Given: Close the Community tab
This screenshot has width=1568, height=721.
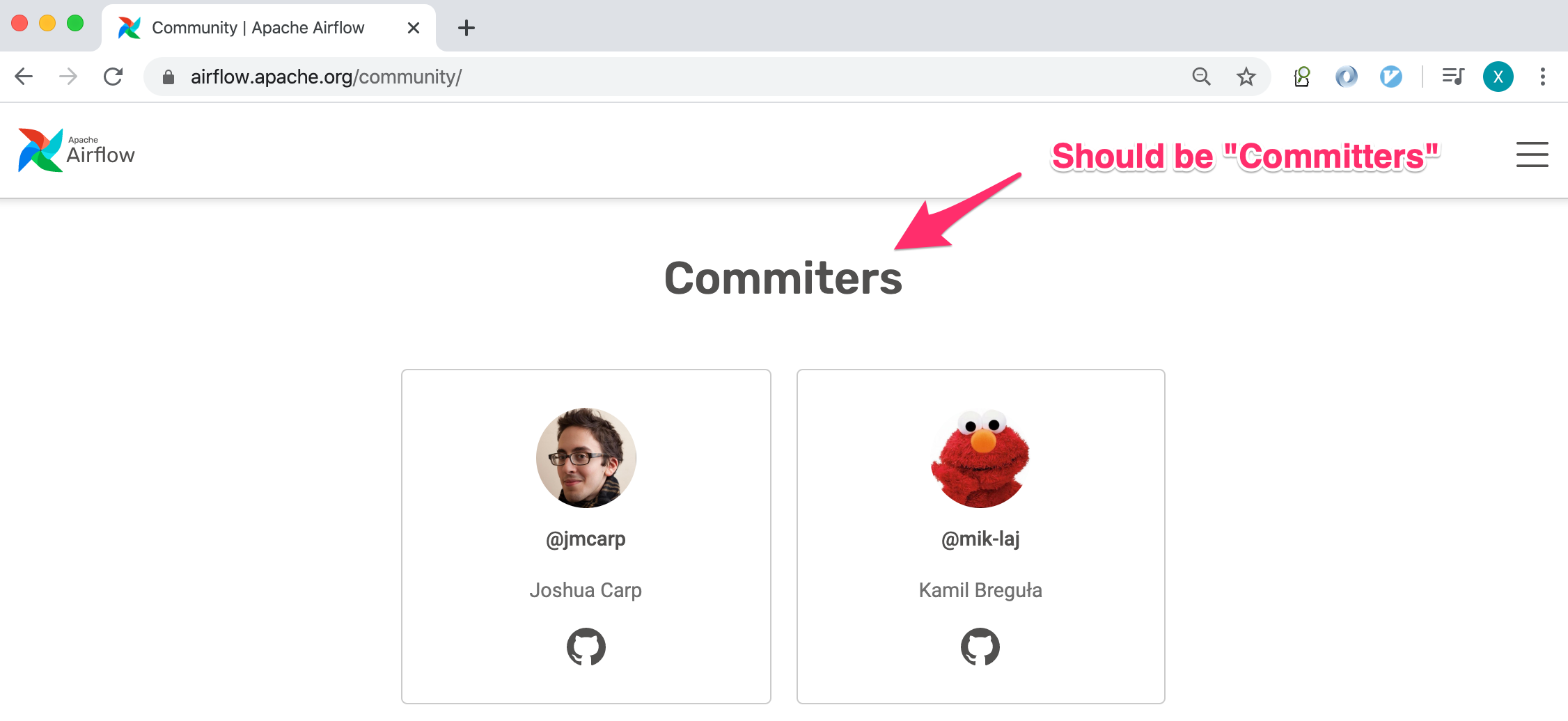Looking at the screenshot, I should (x=413, y=28).
